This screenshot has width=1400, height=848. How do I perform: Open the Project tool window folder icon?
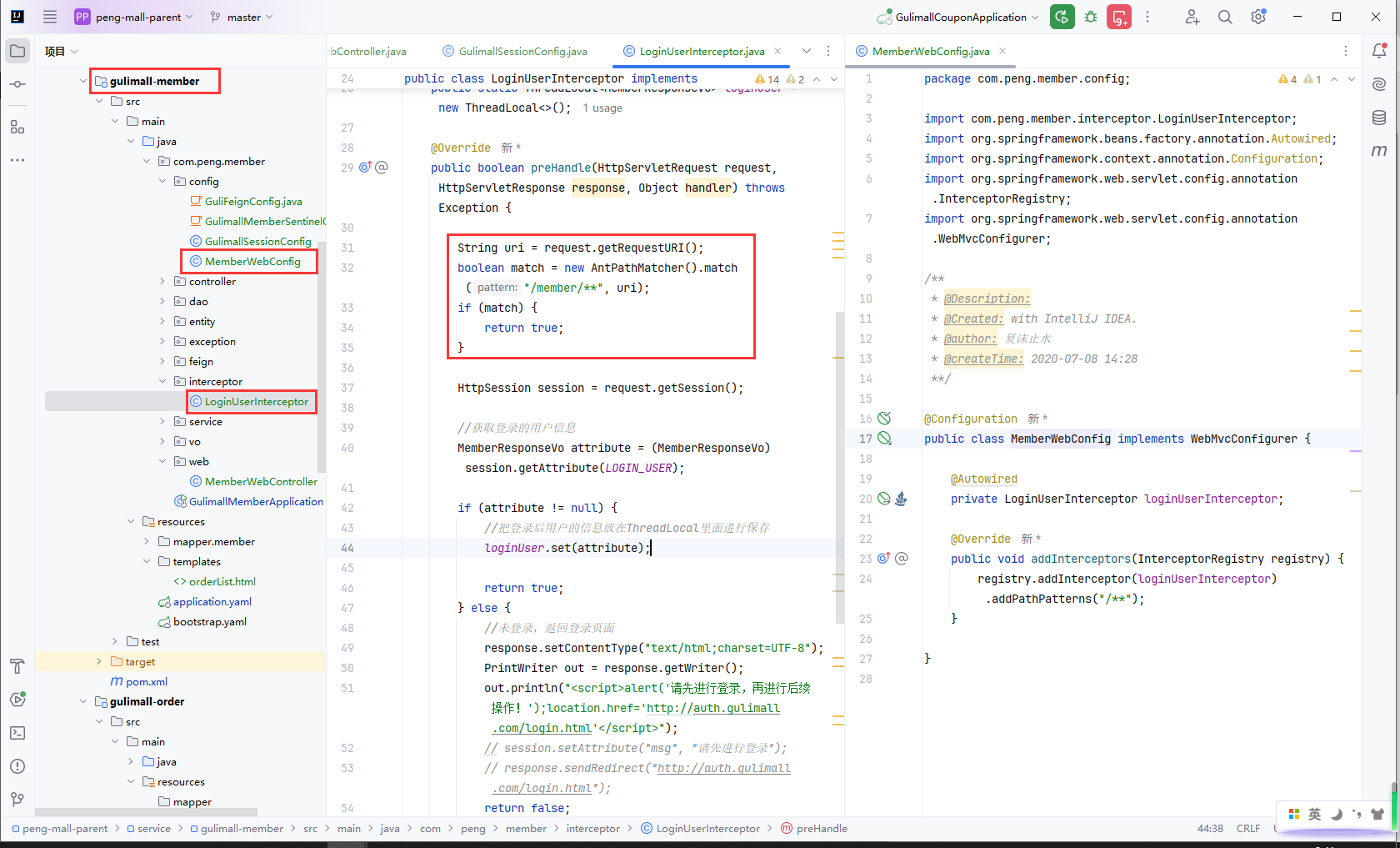pyautogui.click(x=17, y=51)
